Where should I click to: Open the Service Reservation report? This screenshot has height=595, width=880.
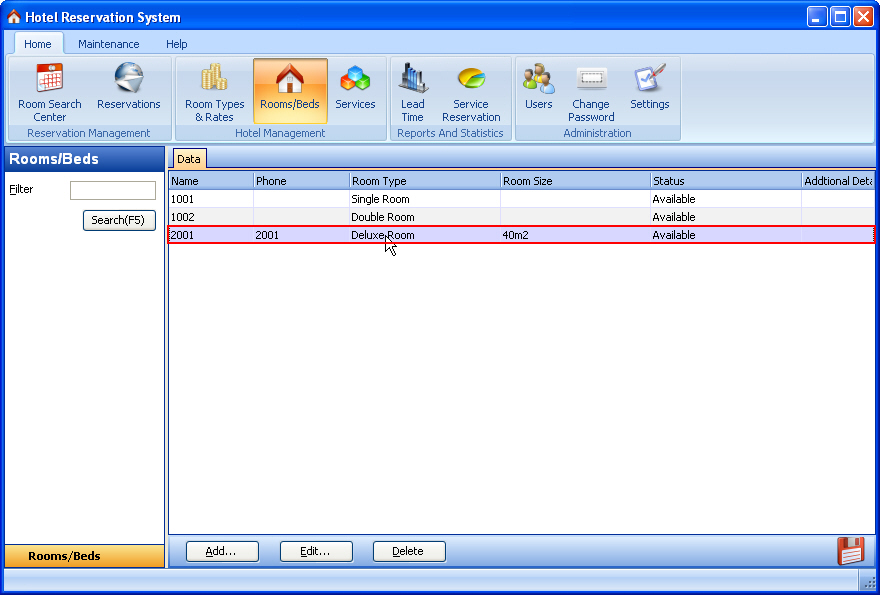pyautogui.click(x=471, y=92)
